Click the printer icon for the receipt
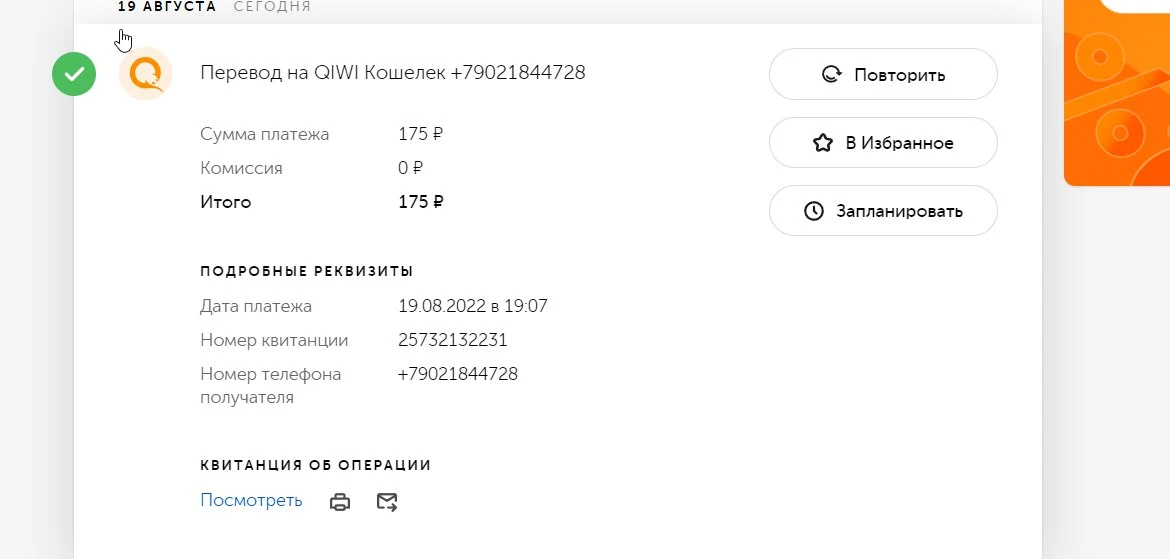Screen dimensions: 1170x559 [x=340, y=502]
